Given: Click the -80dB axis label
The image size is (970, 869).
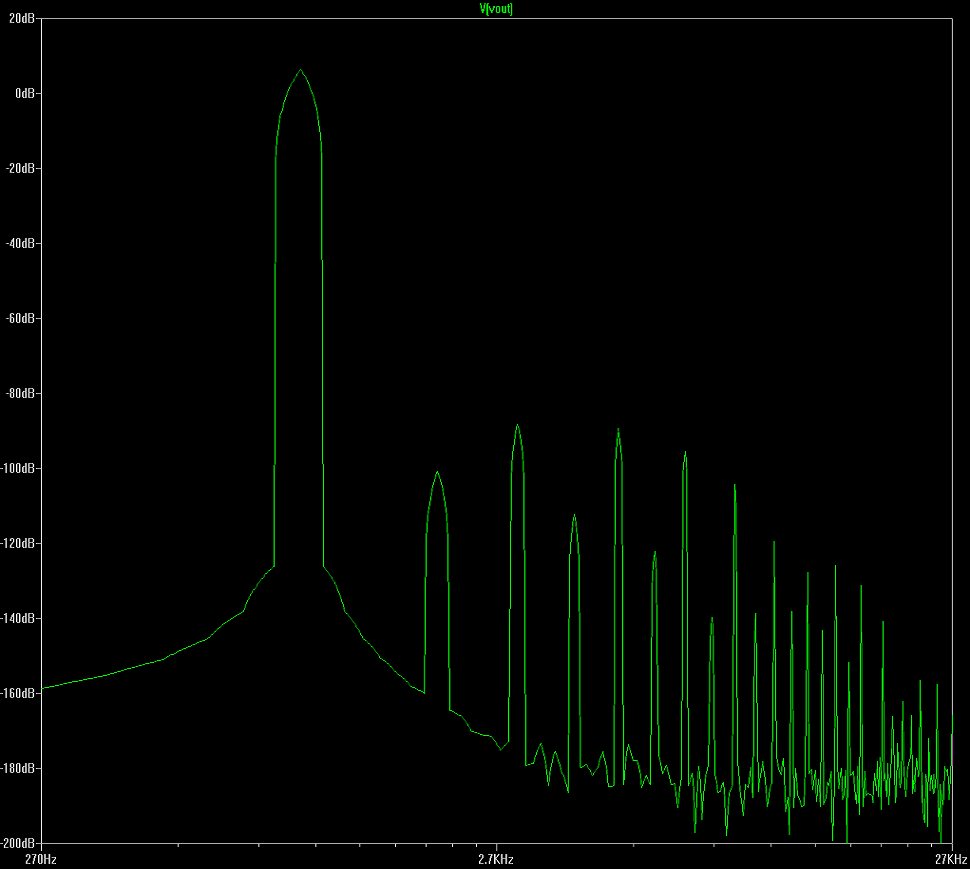Looking at the screenshot, I should tap(20, 393).
